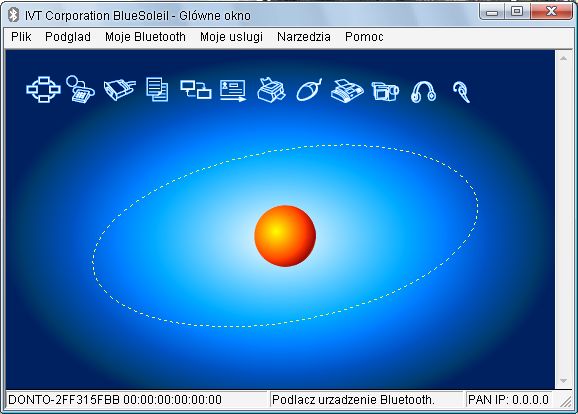Image resolution: width=578 pixels, height=414 pixels.
Task: Select the File Transfer service icon
Action: tap(157, 90)
